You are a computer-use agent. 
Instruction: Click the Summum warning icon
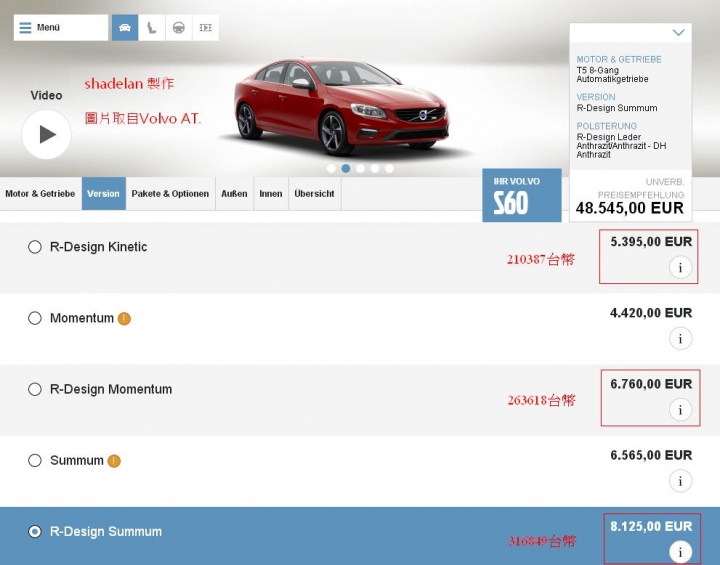point(114,461)
